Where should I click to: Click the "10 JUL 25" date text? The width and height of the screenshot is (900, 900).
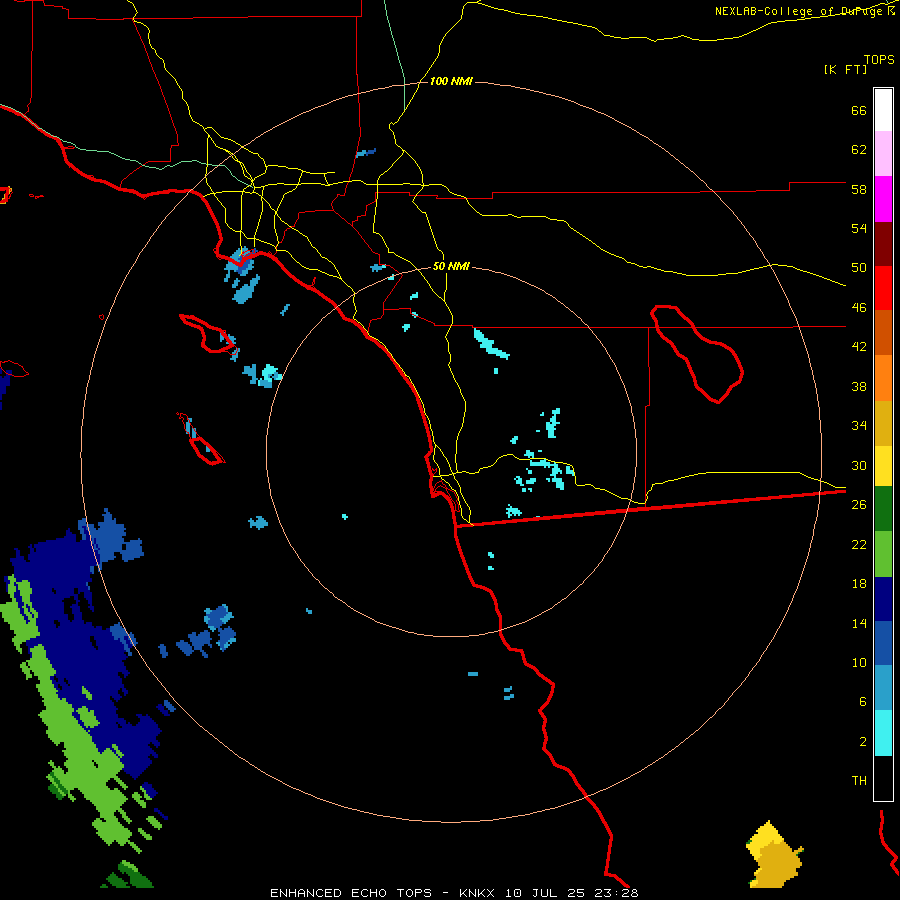pyautogui.click(x=544, y=893)
